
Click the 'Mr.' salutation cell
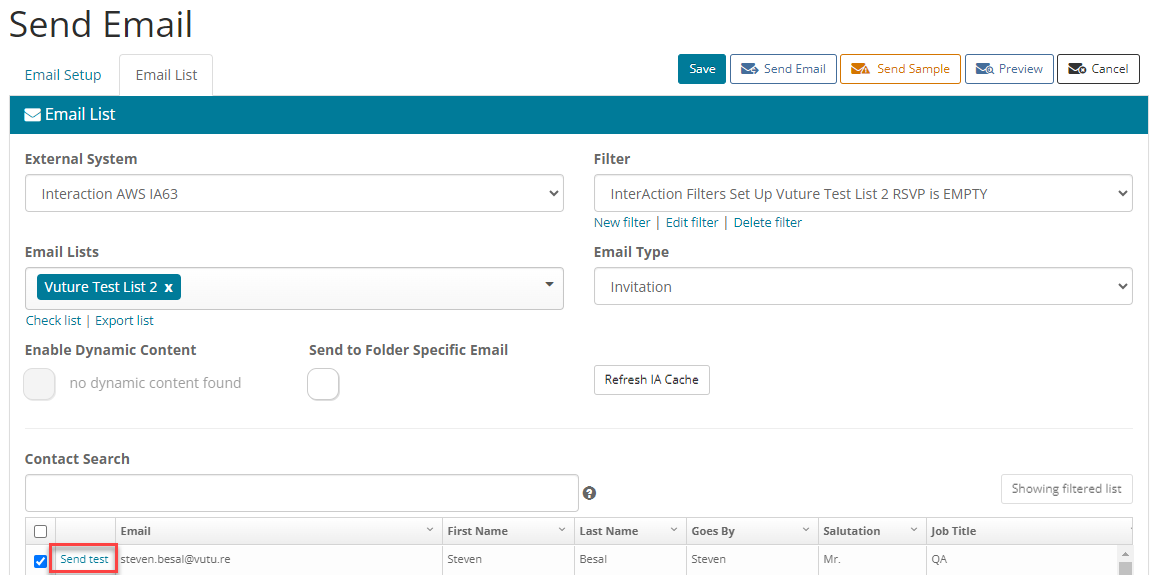[x=872, y=560]
